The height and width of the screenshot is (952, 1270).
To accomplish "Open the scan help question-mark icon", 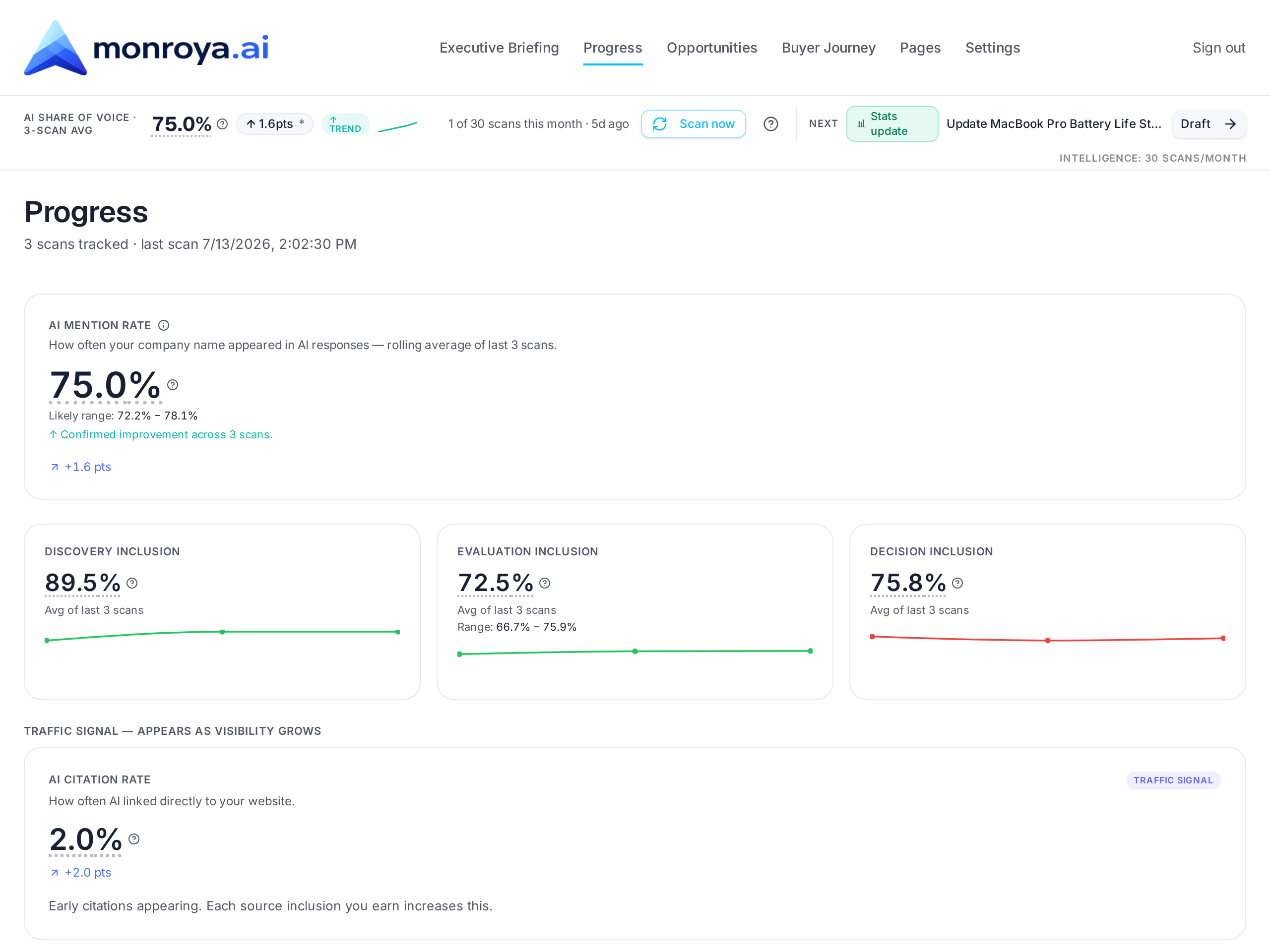I will point(770,124).
